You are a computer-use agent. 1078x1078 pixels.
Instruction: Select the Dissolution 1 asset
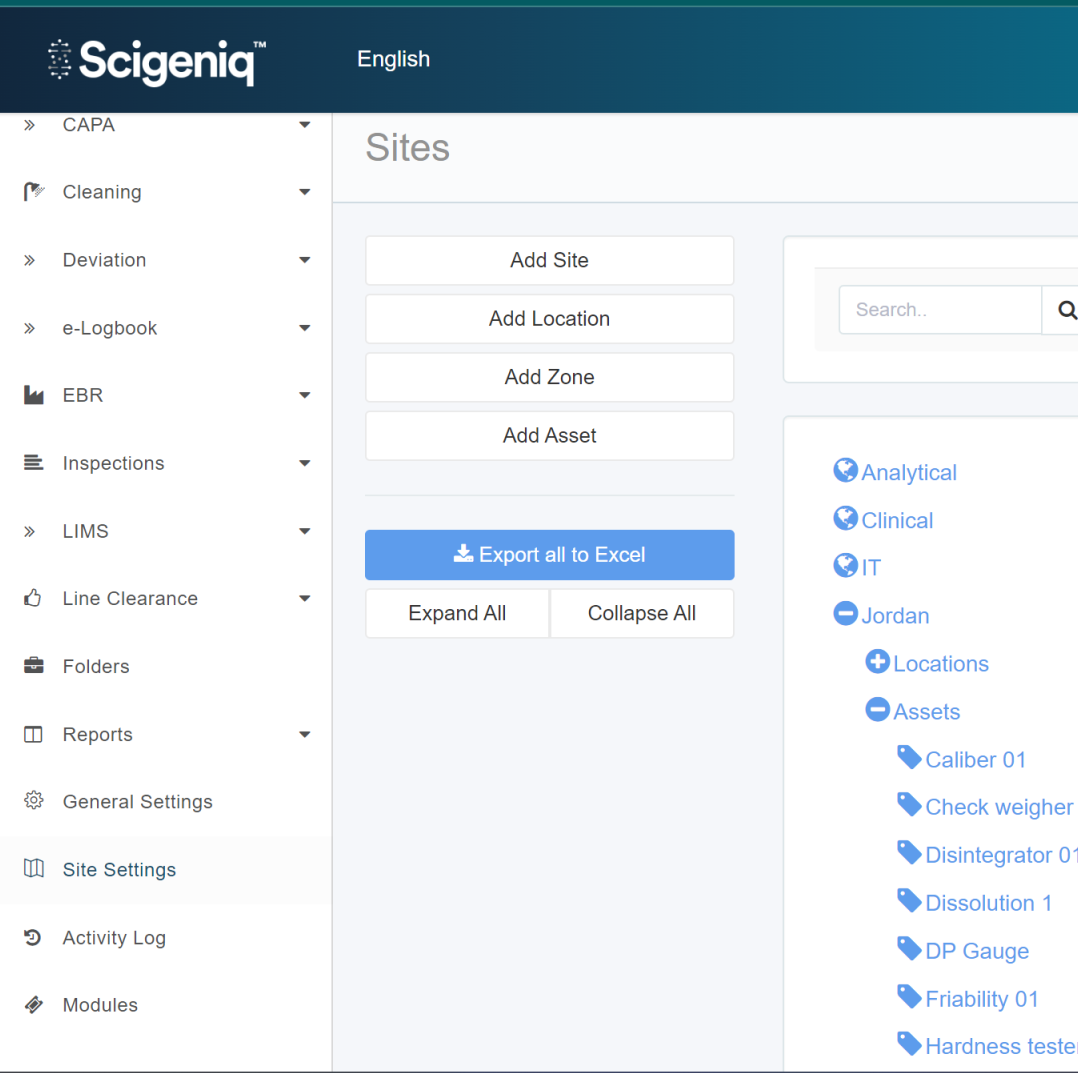[x=988, y=903]
